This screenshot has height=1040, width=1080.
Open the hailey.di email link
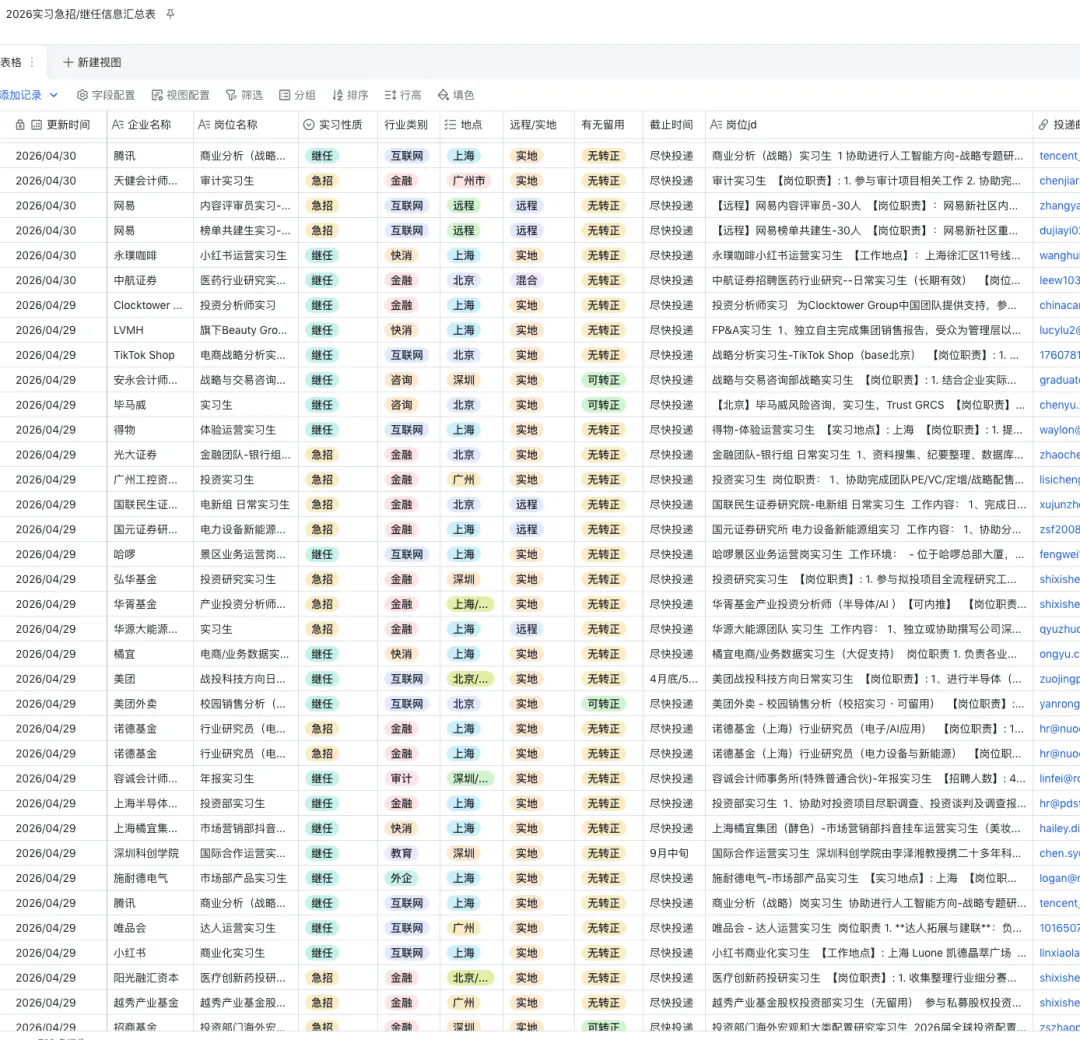tap(1059, 829)
